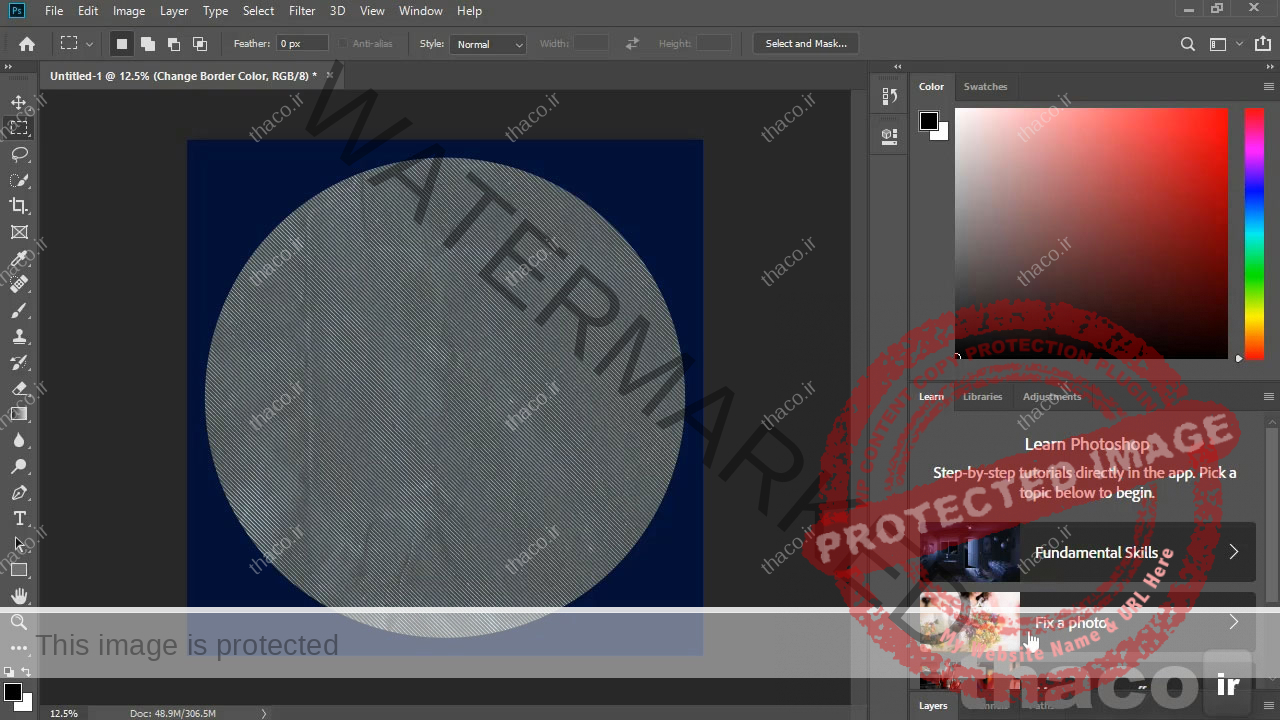Click Select and Mask button
Viewport: 1280px width, 720px height.
806,44
